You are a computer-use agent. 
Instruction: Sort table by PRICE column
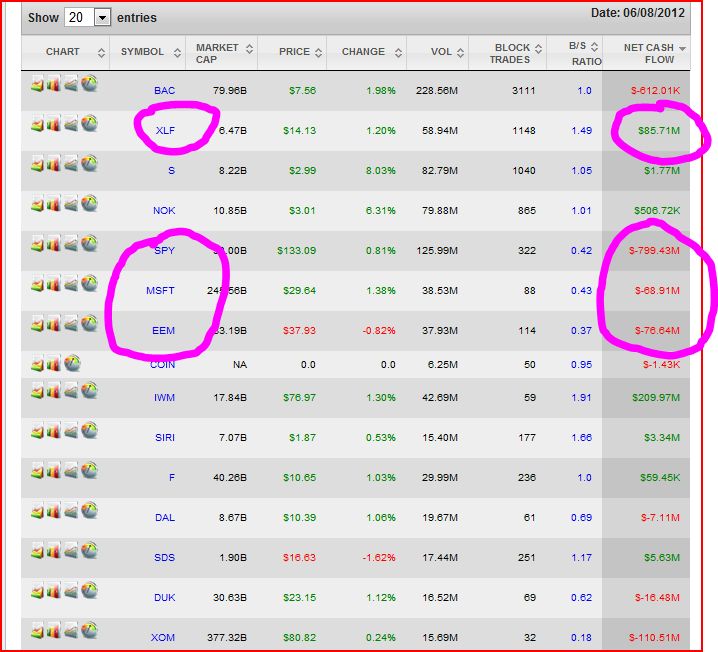pos(292,52)
